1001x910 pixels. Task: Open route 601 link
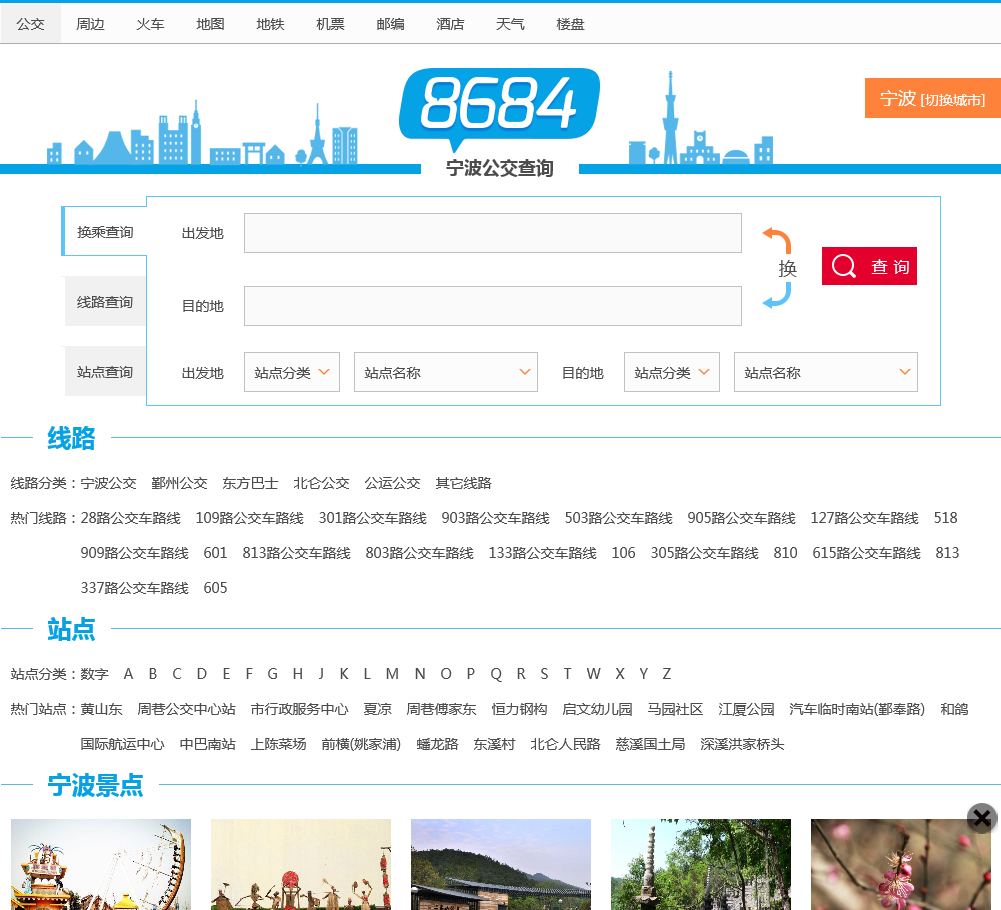[215, 553]
